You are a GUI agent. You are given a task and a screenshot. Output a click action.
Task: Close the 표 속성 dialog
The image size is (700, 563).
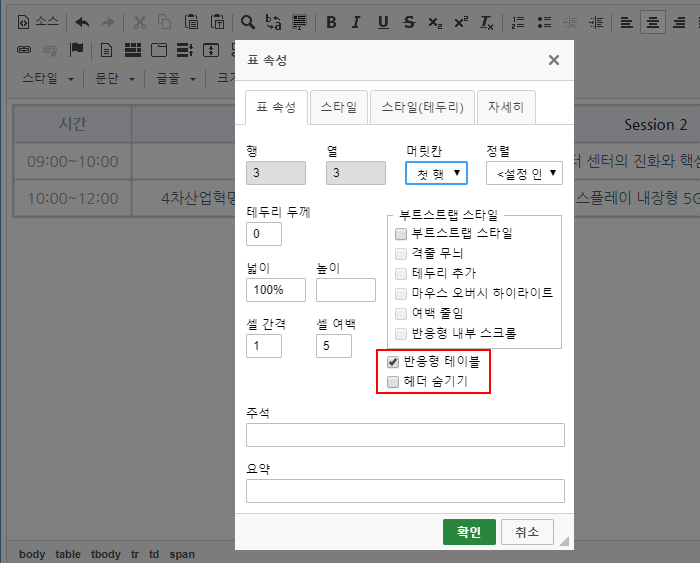pyautogui.click(x=554, y=60)
